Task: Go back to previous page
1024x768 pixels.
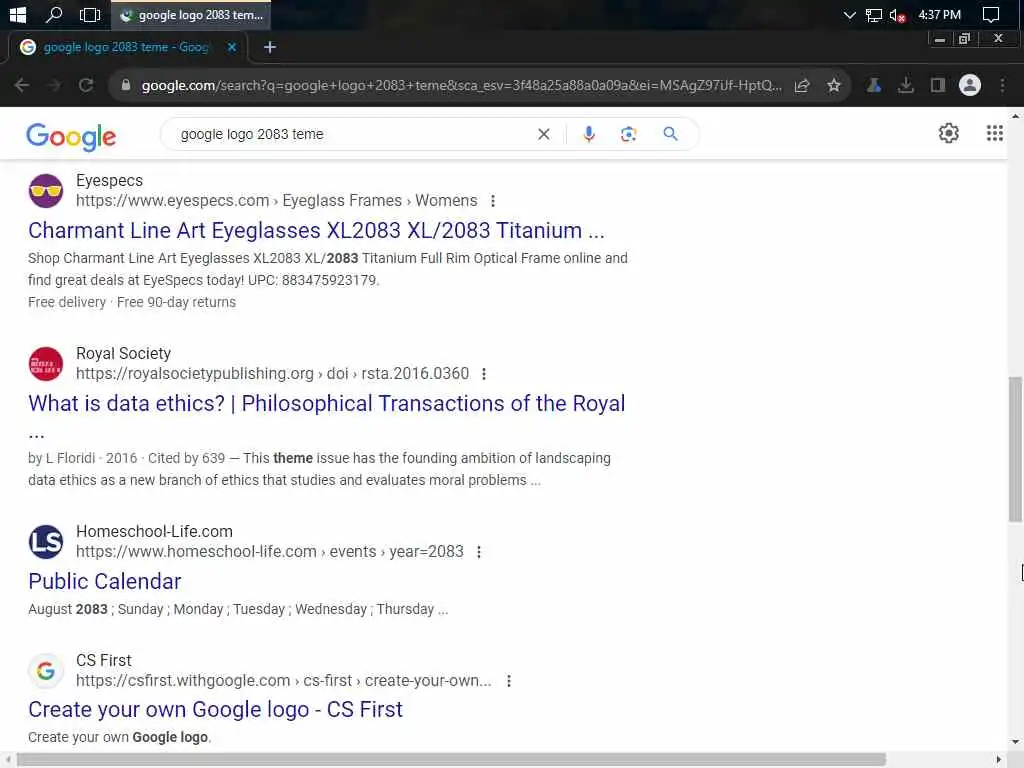Action: pos(22,85)
